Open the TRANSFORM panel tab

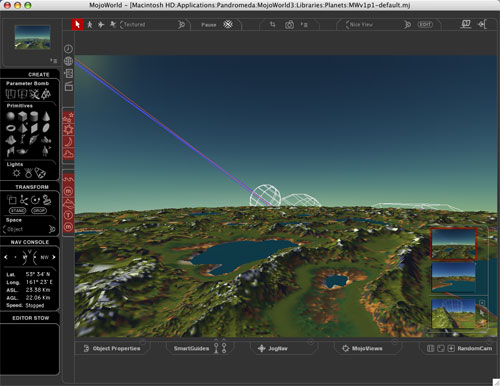click(32, 187)
